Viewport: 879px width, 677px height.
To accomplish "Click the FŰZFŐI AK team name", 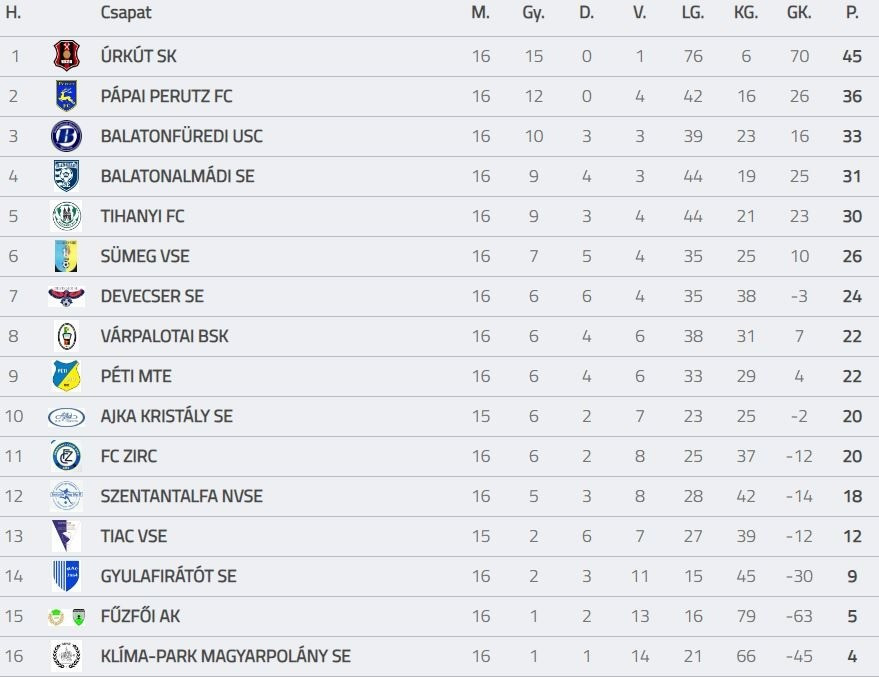I will [x=140, y=616].
